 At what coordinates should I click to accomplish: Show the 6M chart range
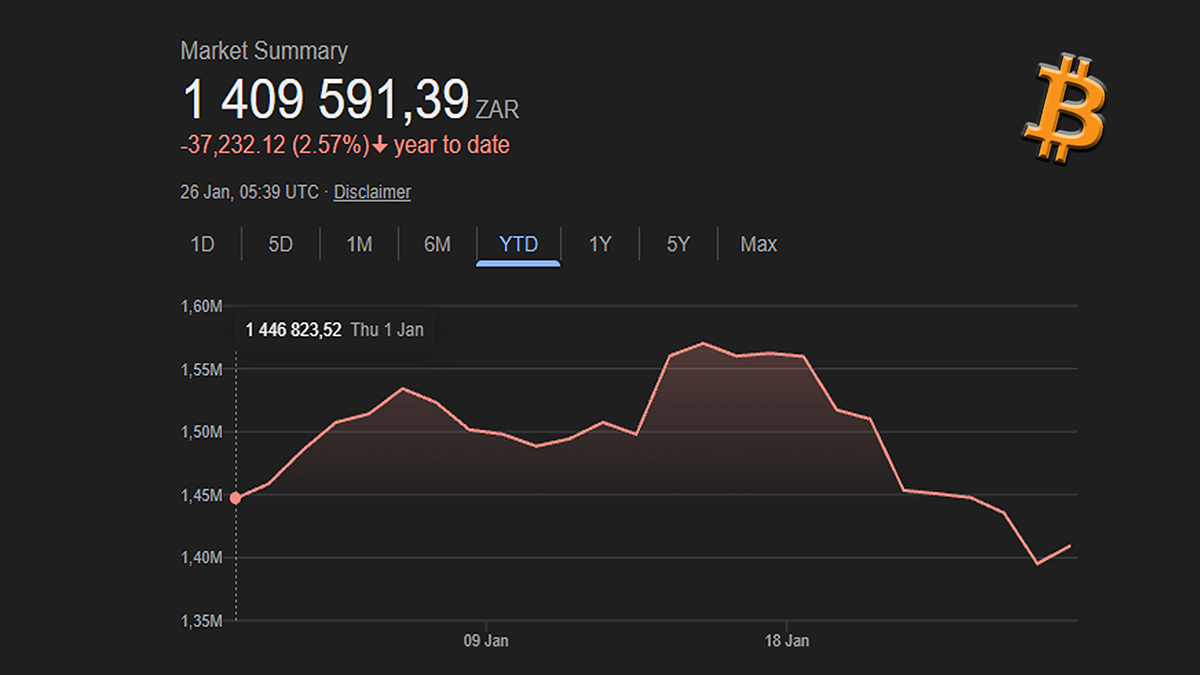click(x=437, y=244)
